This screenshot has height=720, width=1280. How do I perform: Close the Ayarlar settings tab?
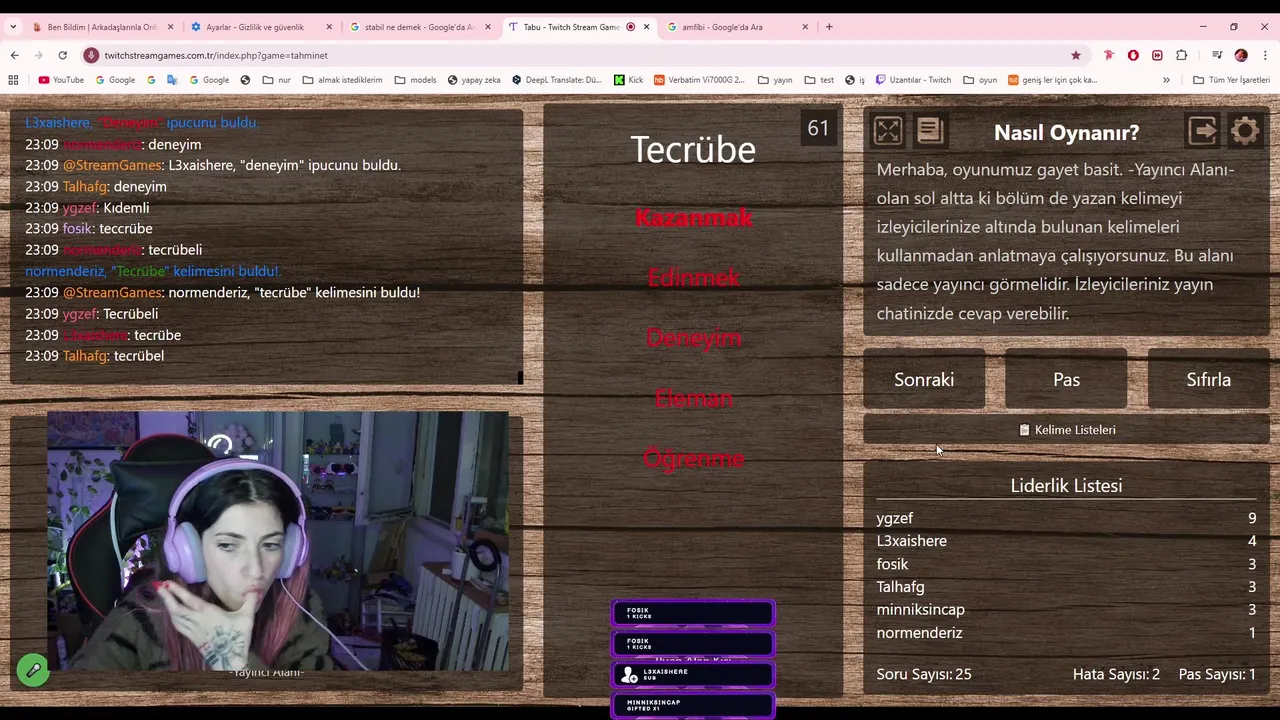(x=329, y=27)
